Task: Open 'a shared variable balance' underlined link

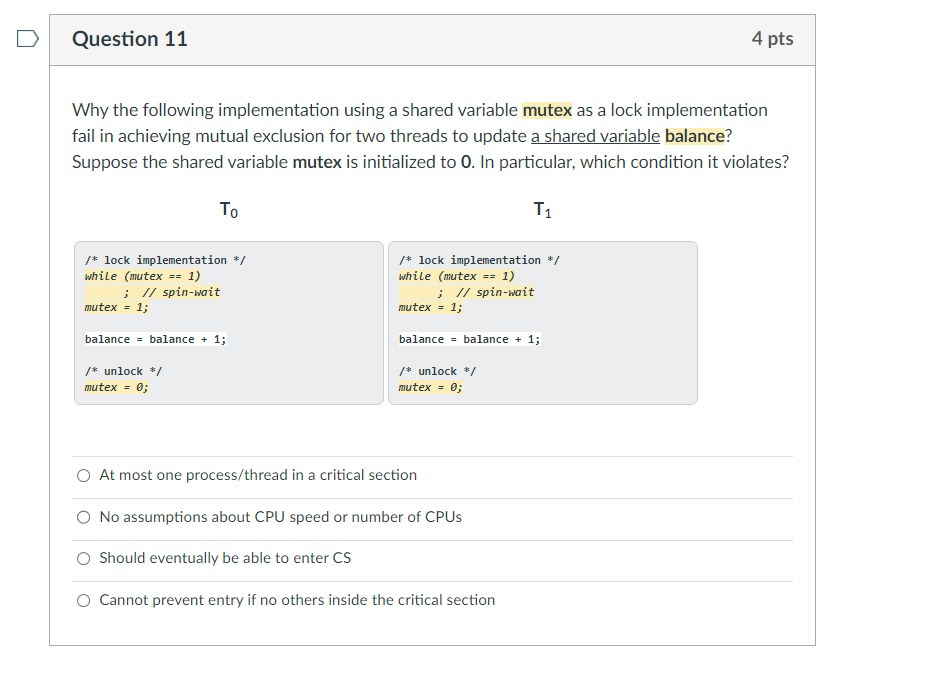Action: (x=596, y=136)
